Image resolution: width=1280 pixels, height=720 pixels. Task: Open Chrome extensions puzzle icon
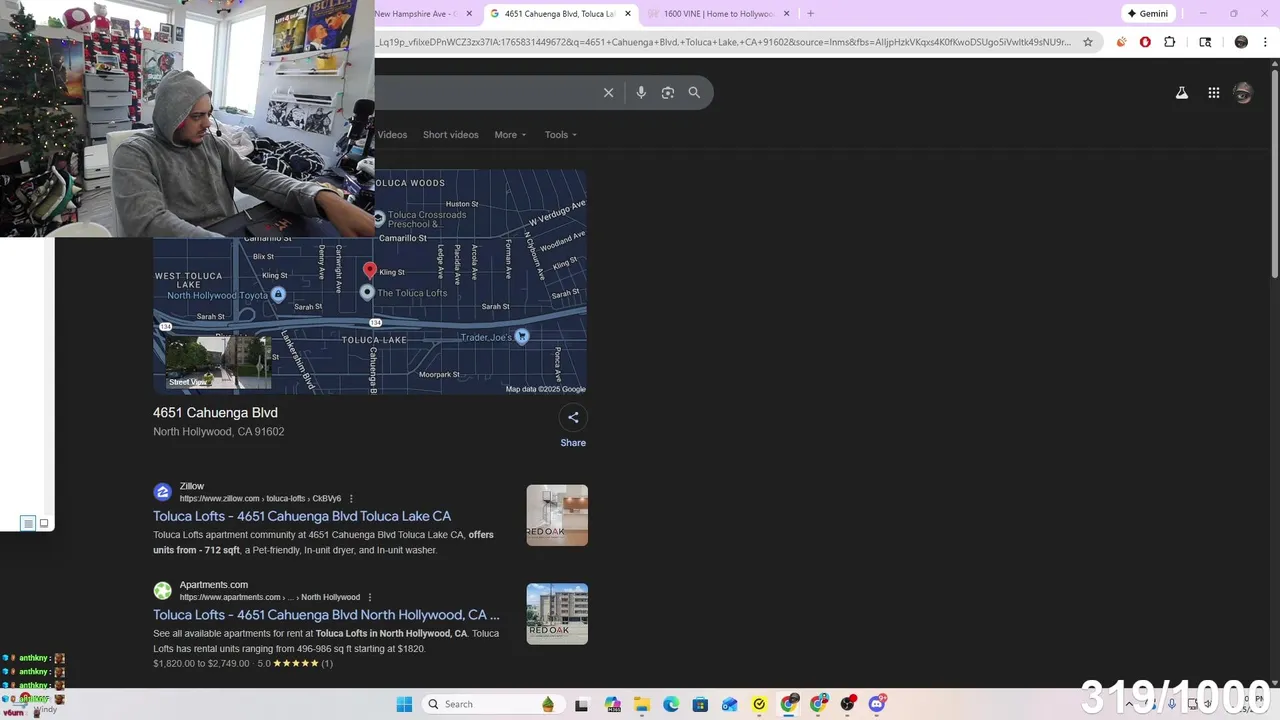pyautogui.click(x=1170, y=42)
